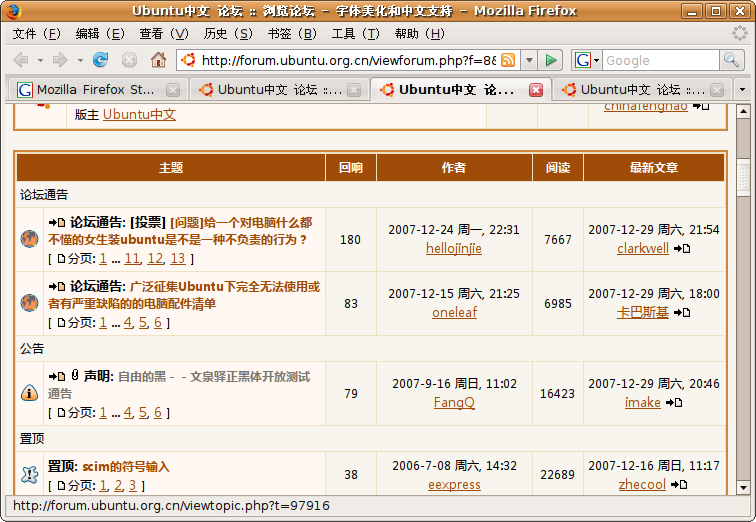Click the globe icon of the poll topic
The width and height of the screenshot is (756, 522).
click(x=29, y=239)
